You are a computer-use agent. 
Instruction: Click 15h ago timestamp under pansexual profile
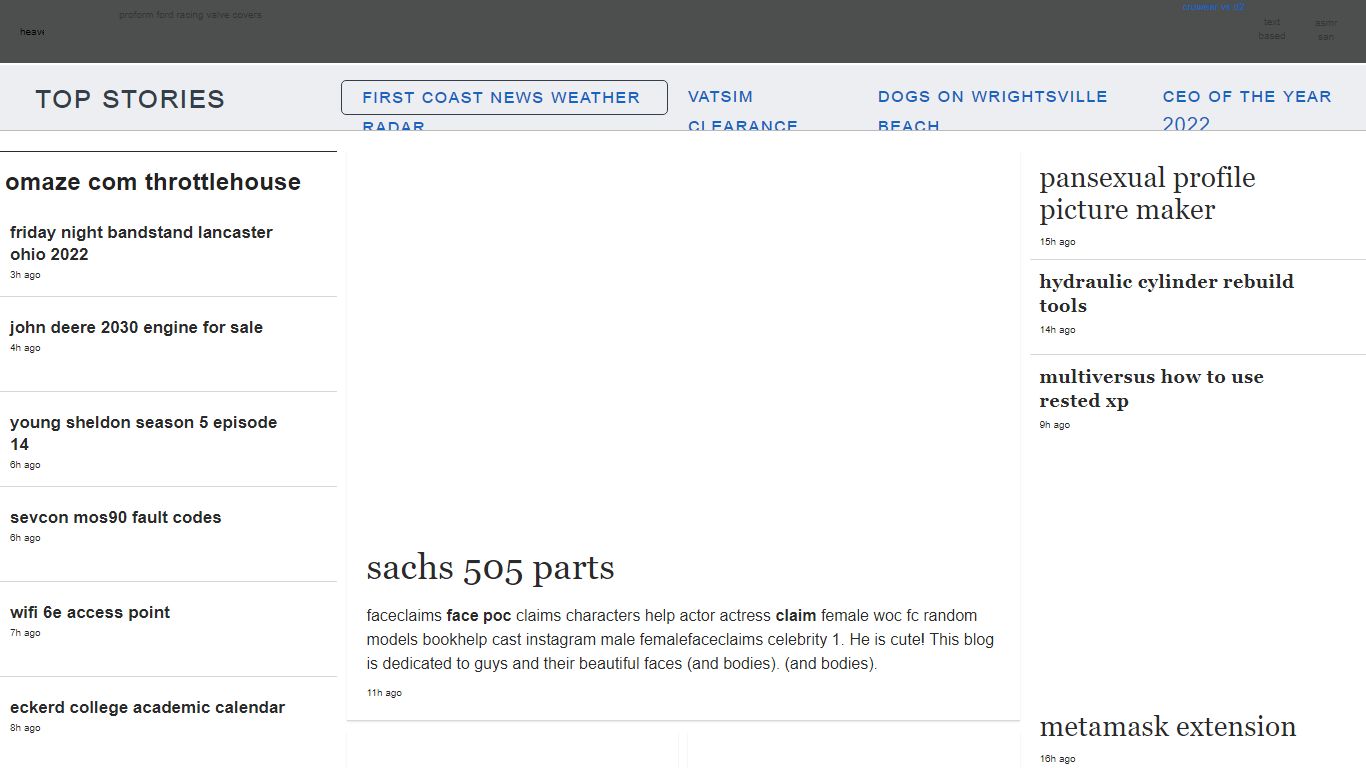pyautogui.click(x=1057, y=242)
